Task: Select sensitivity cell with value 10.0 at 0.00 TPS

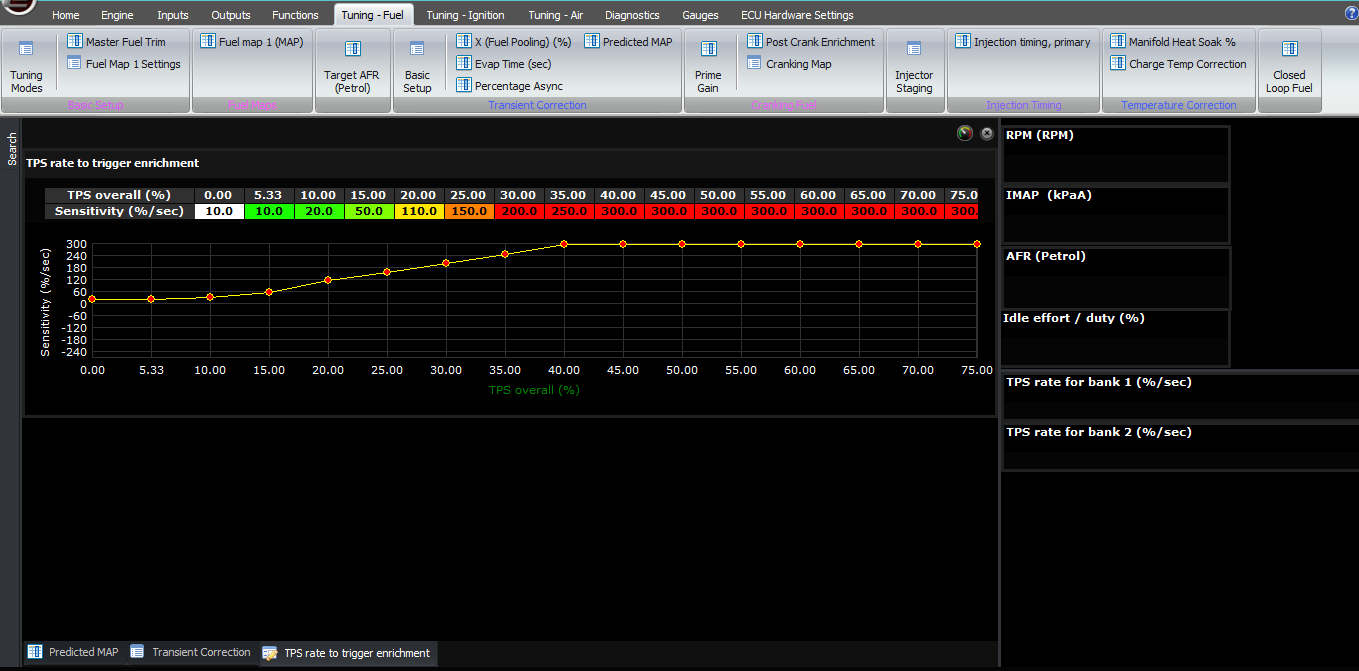Action: pos(219,211)
